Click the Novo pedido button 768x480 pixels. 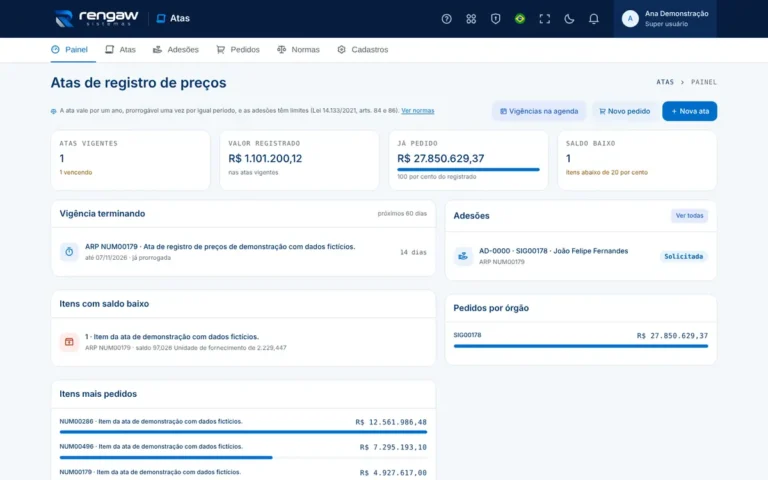[x=624, y=111]
